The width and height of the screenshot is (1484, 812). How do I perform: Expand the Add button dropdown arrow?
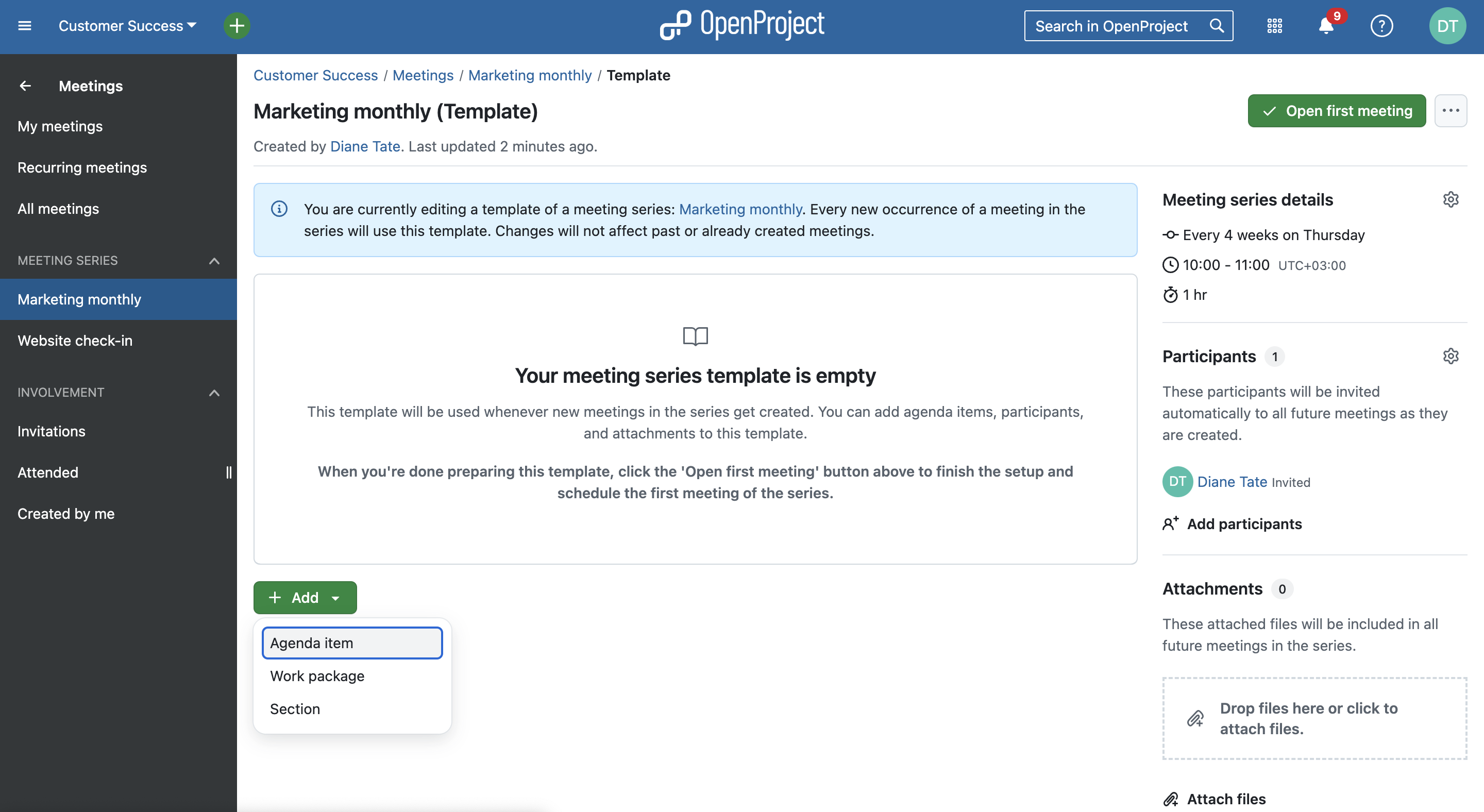tap(337, 597)
